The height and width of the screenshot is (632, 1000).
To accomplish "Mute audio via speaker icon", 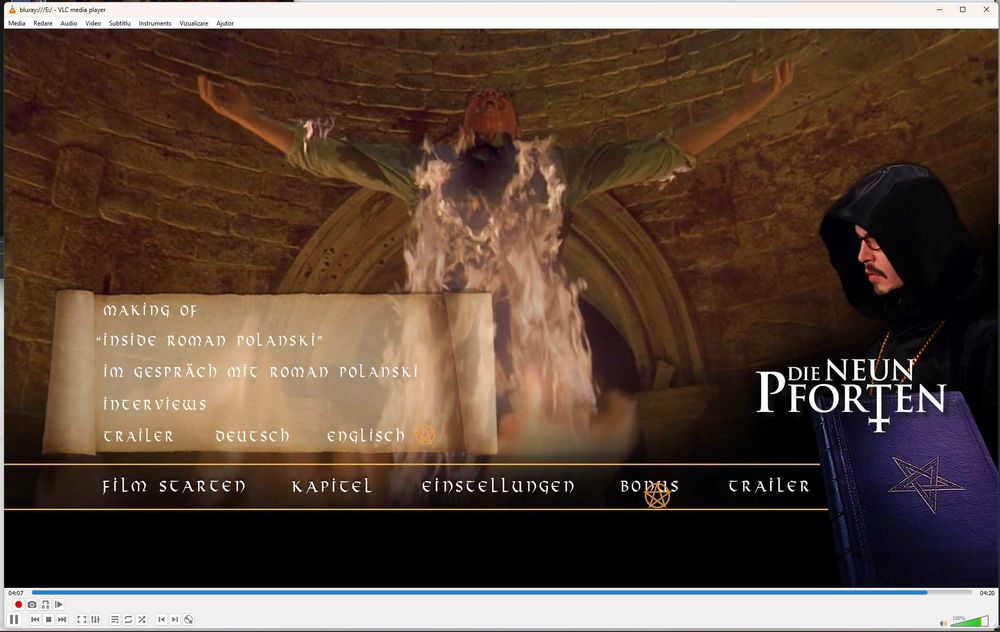I will coord(943,623).
